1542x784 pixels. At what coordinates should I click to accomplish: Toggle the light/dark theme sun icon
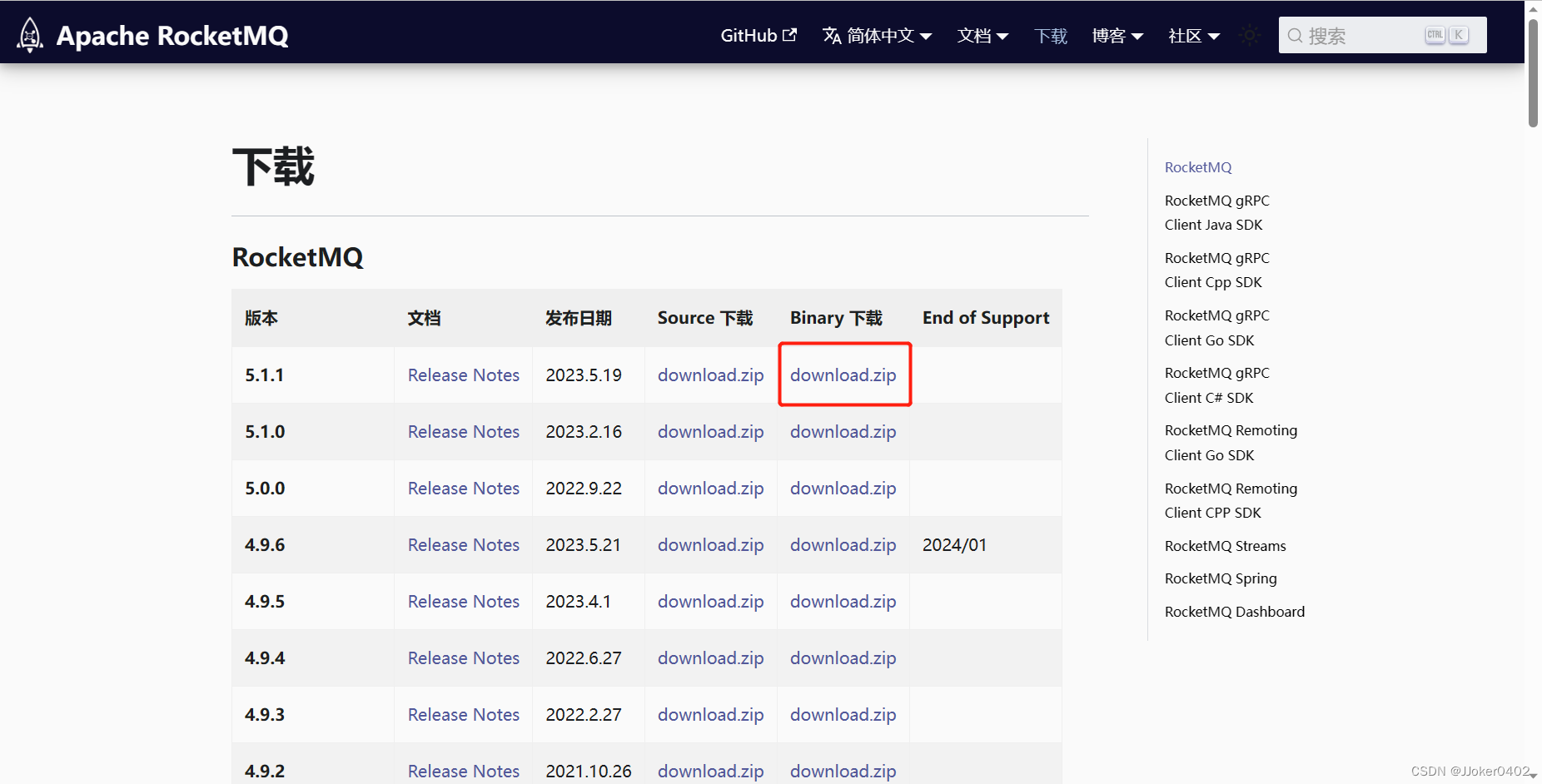click(x=1249, y=35)
